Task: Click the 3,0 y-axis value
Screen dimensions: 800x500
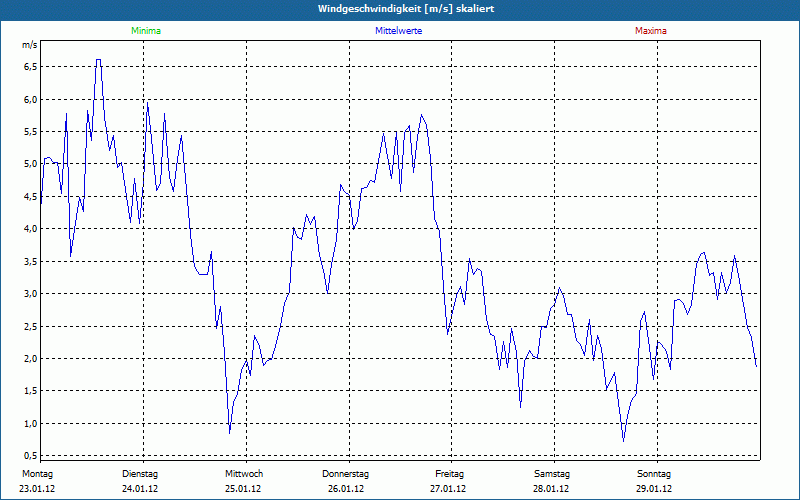Action: [x=31, y=293]
